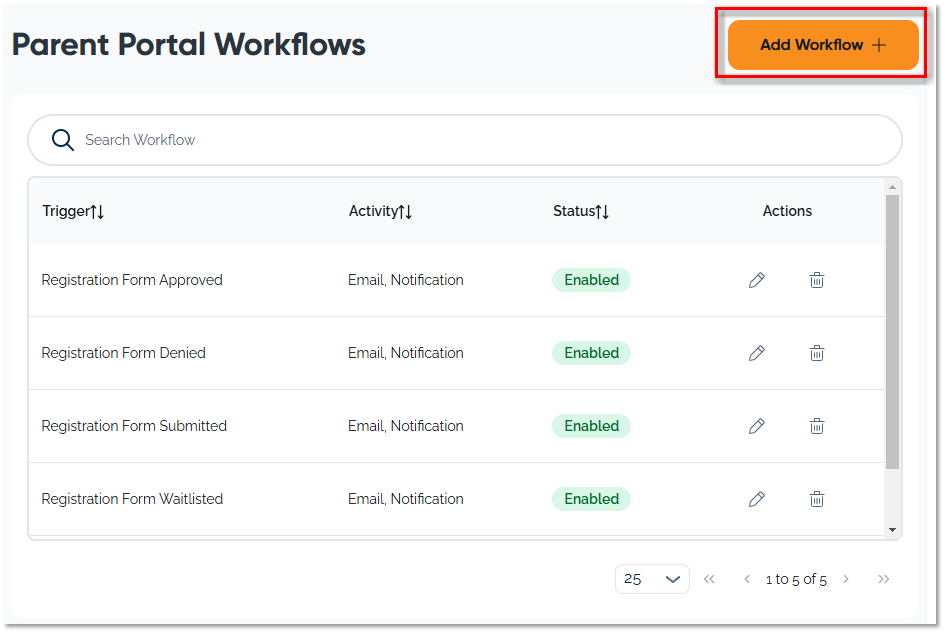Screen dimensions: 945x633
Task: Sort table by Trigger column
Action: 73,211
